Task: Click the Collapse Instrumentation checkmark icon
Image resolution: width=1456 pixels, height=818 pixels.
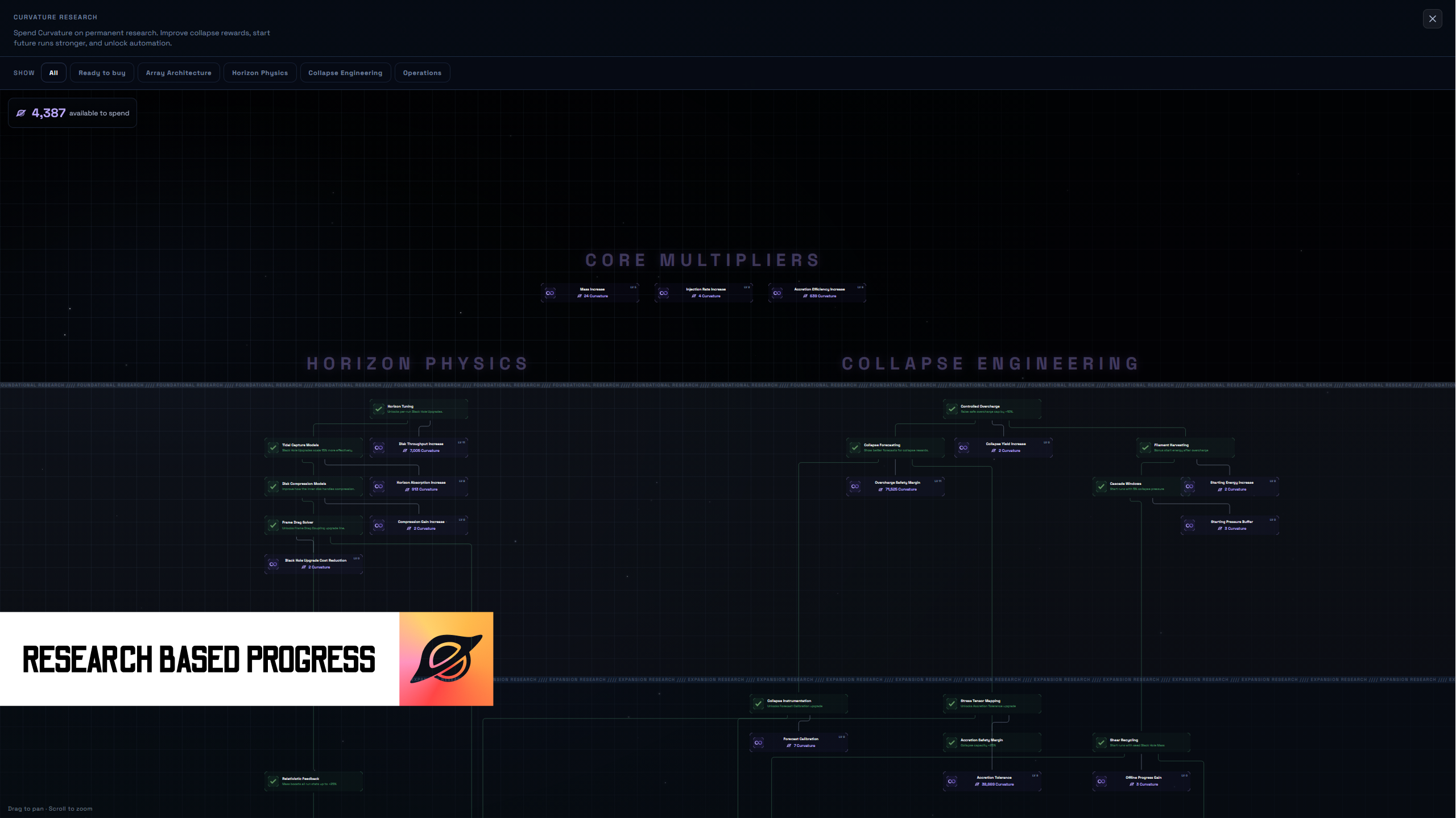Action: tap(759, 704)
